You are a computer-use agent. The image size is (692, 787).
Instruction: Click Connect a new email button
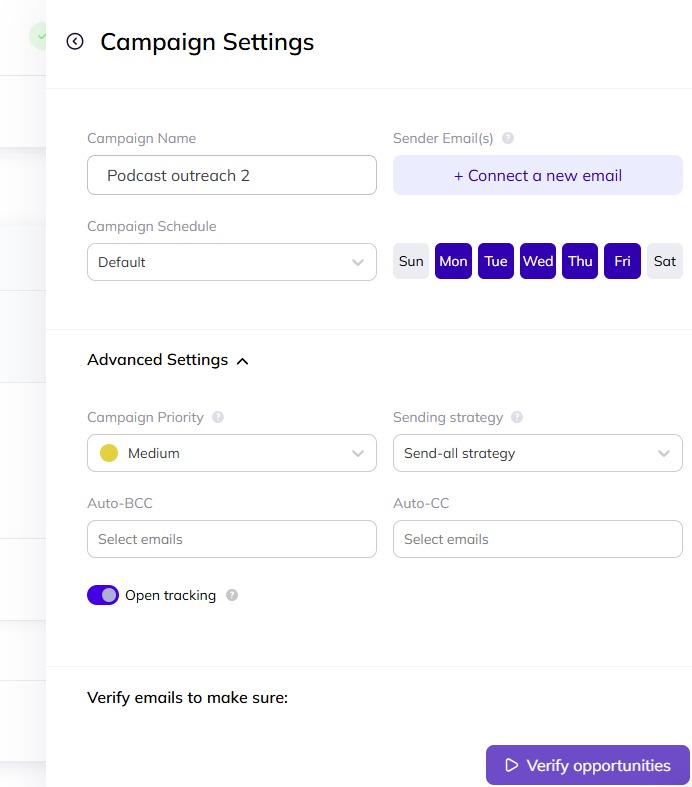click(538, 175)
